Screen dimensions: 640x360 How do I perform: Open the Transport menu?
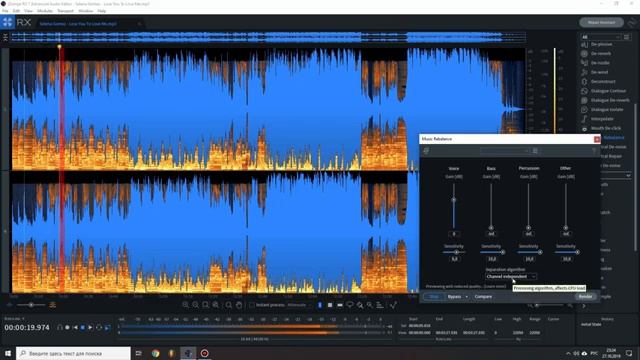pyautogui.click(x=65, y=11)
